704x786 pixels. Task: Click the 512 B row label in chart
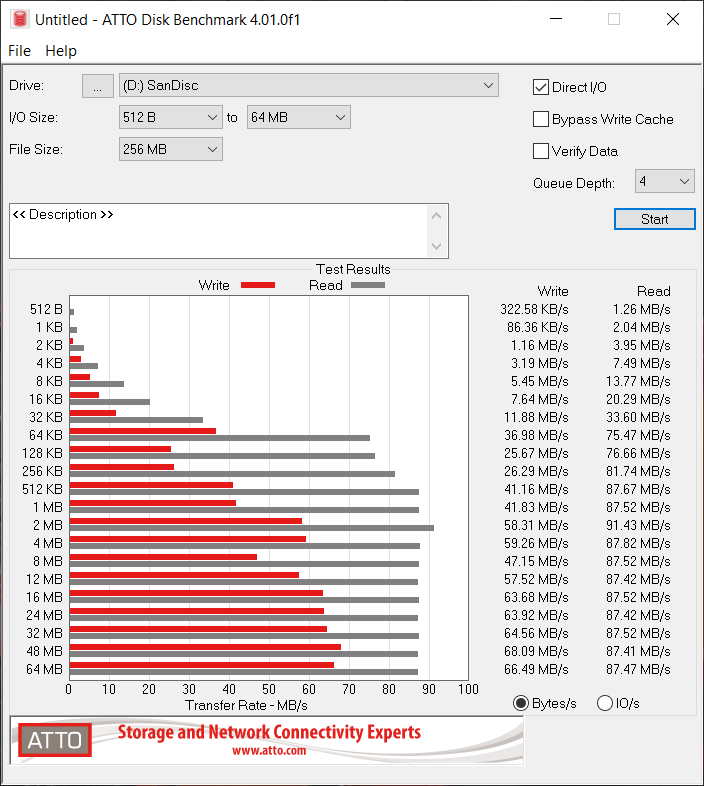pyautogui.click(x=46, y=309)
